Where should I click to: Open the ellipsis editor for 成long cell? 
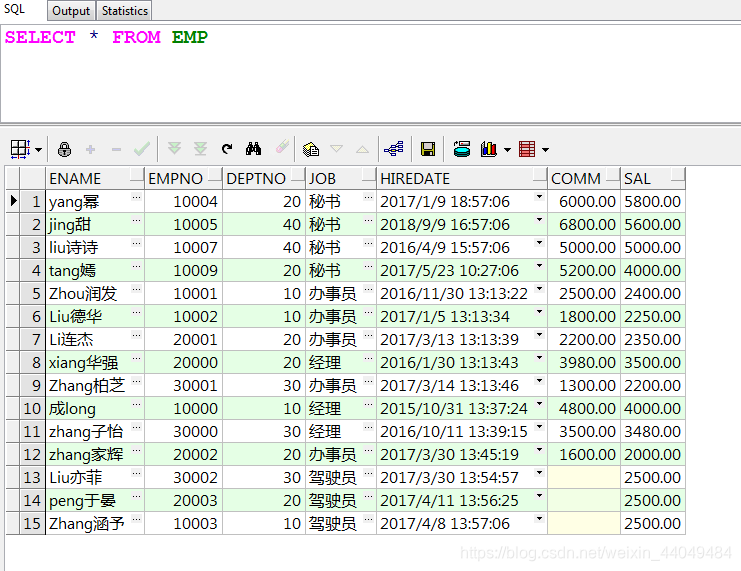137,405
